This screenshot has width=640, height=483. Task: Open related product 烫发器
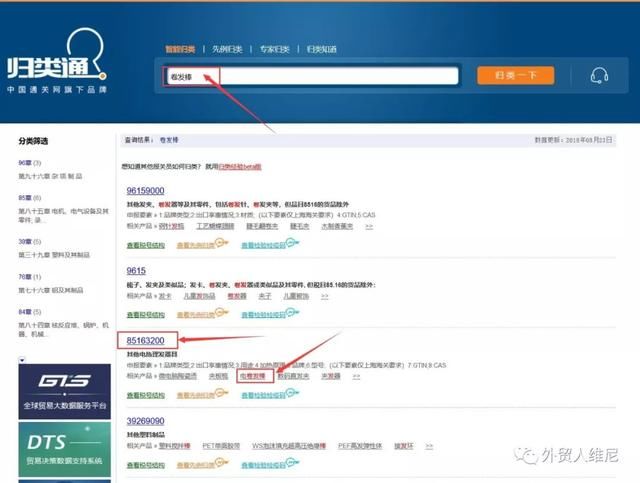tap(331, 376)
